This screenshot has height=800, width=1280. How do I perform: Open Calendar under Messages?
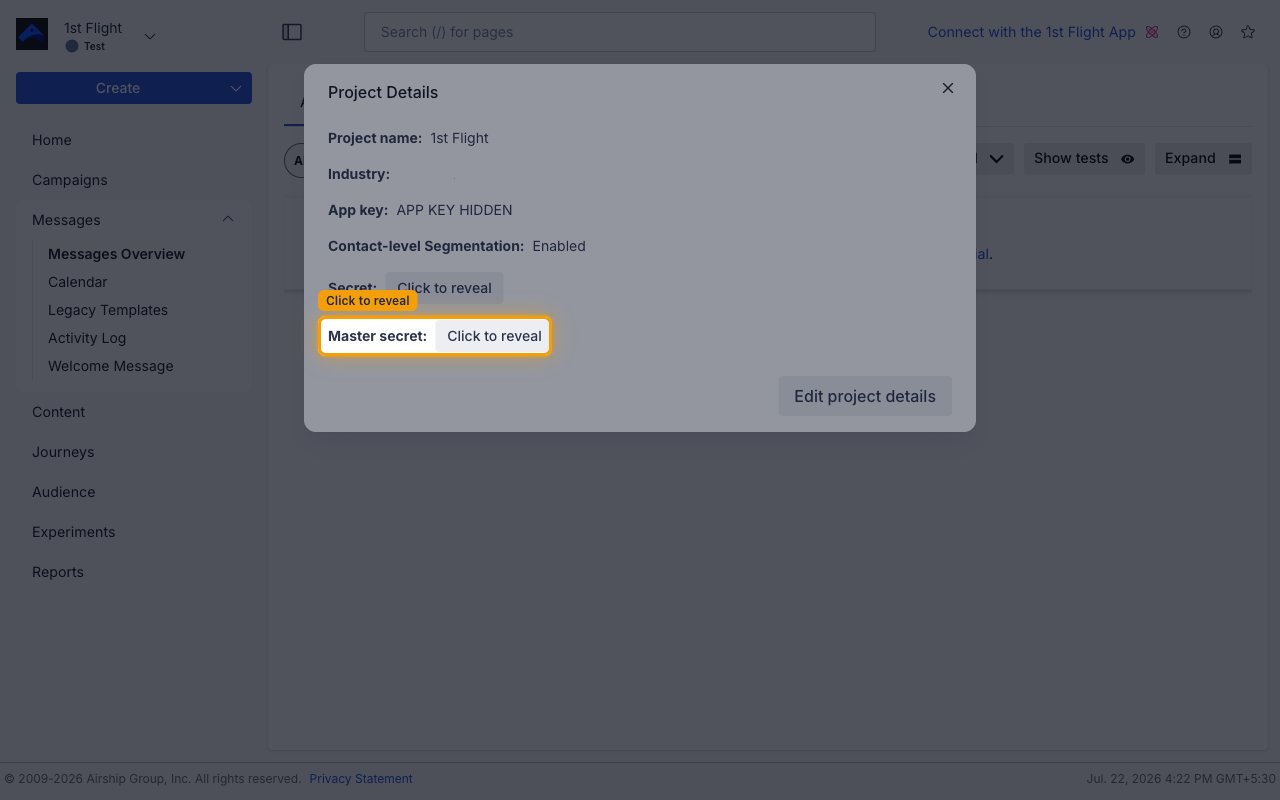tap(77, 282)
